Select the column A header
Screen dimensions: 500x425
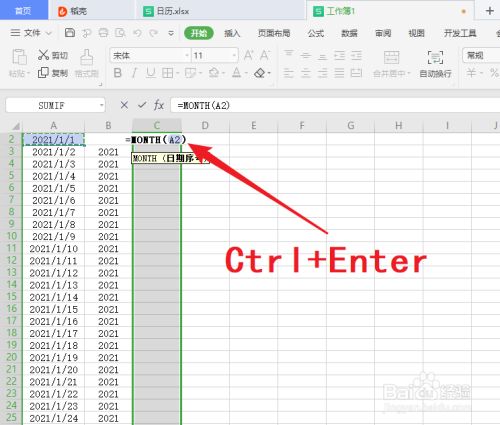[53, 126]
